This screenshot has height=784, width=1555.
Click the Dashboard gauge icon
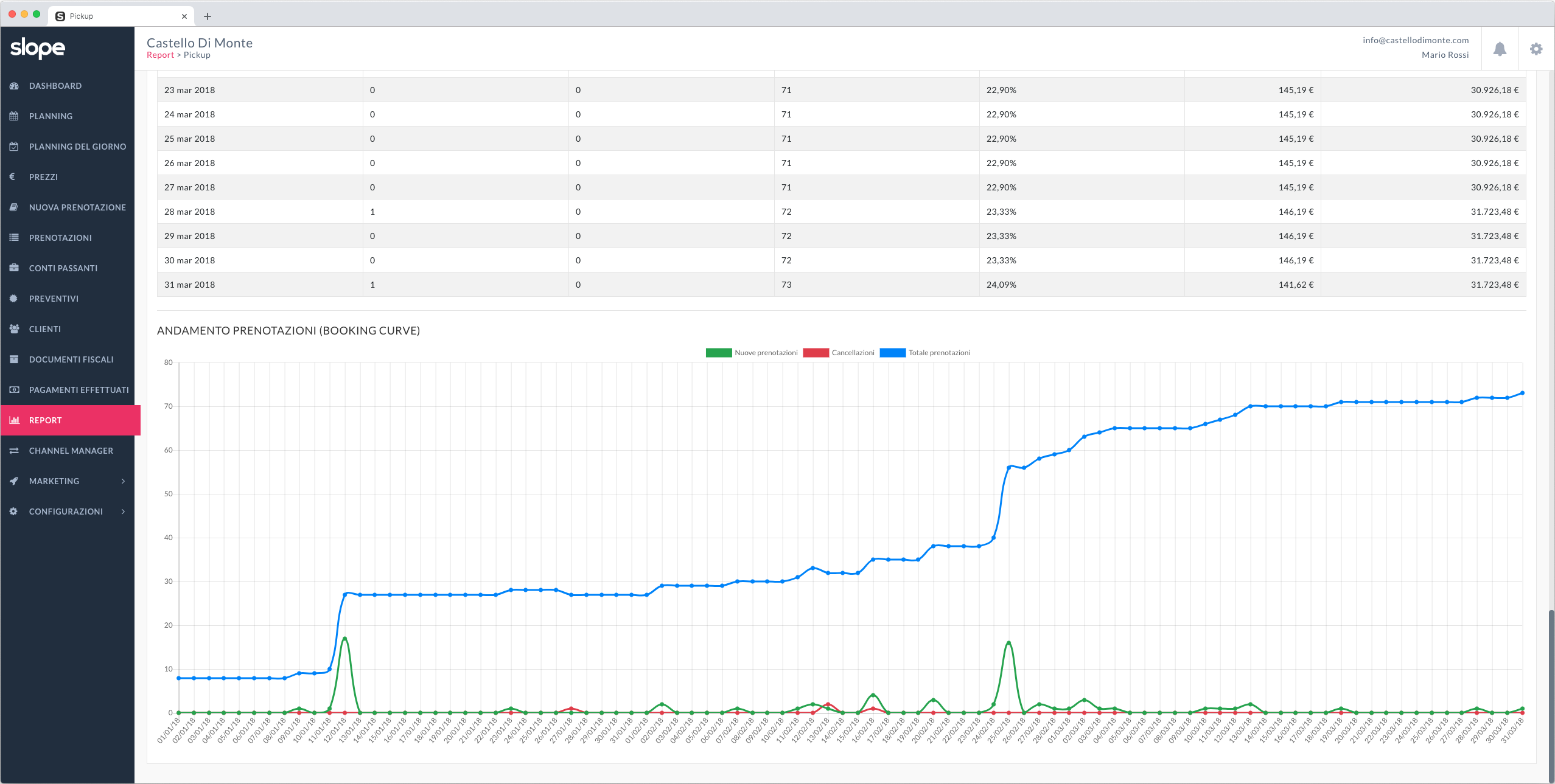pos(14,86)
